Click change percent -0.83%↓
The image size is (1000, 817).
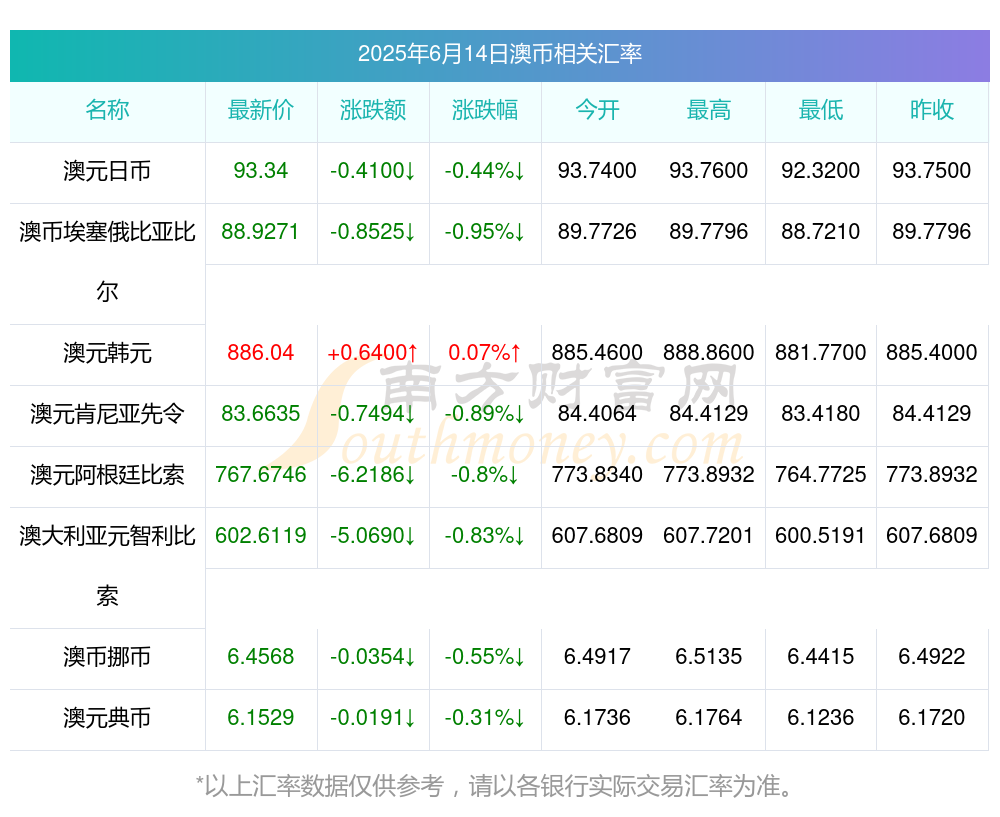485,535
